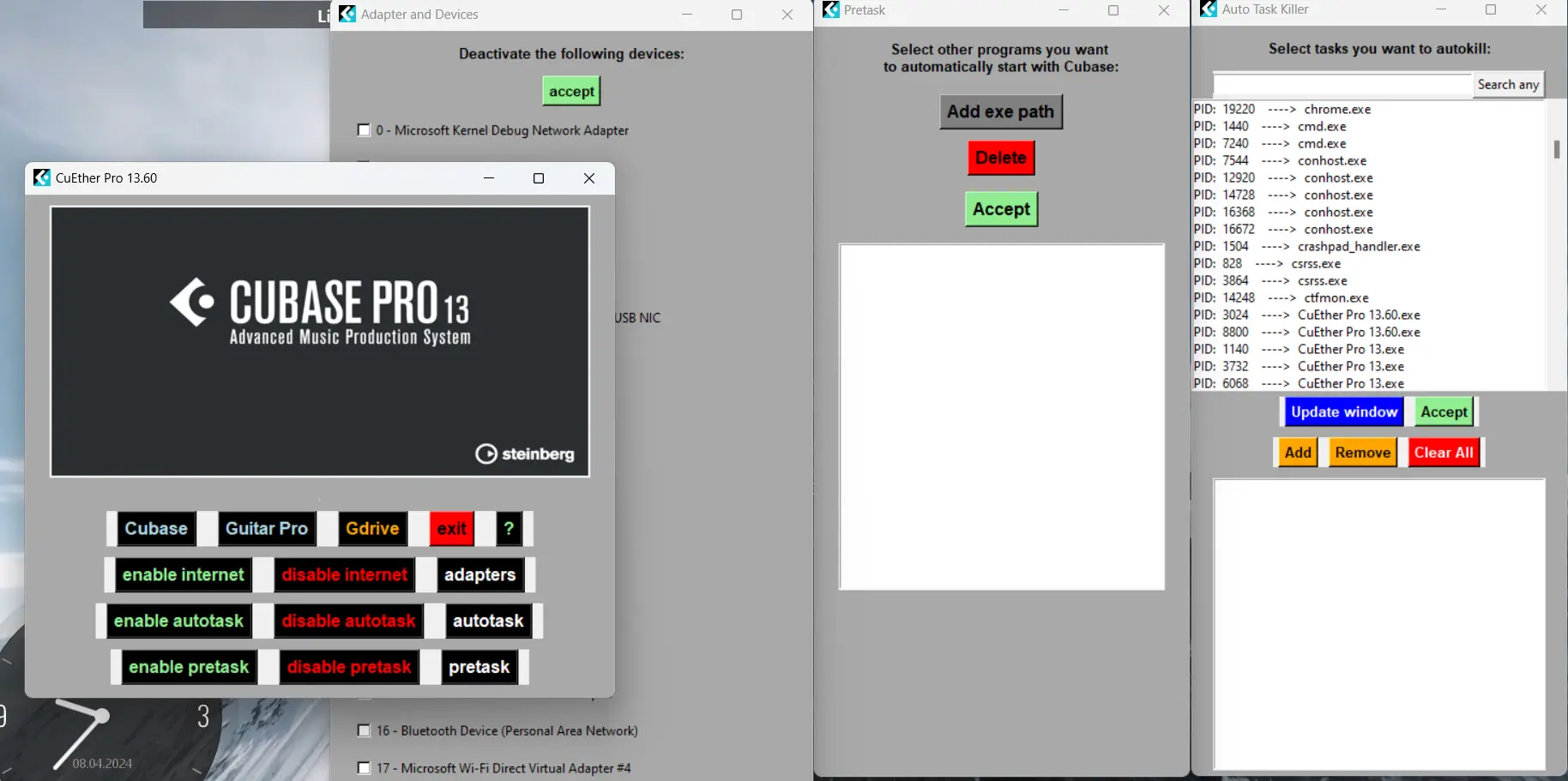The height and width of the screenshot is (781, 1568).
Task: Select conhost.exe PID 16368 row
Action: pos(1369,212)
